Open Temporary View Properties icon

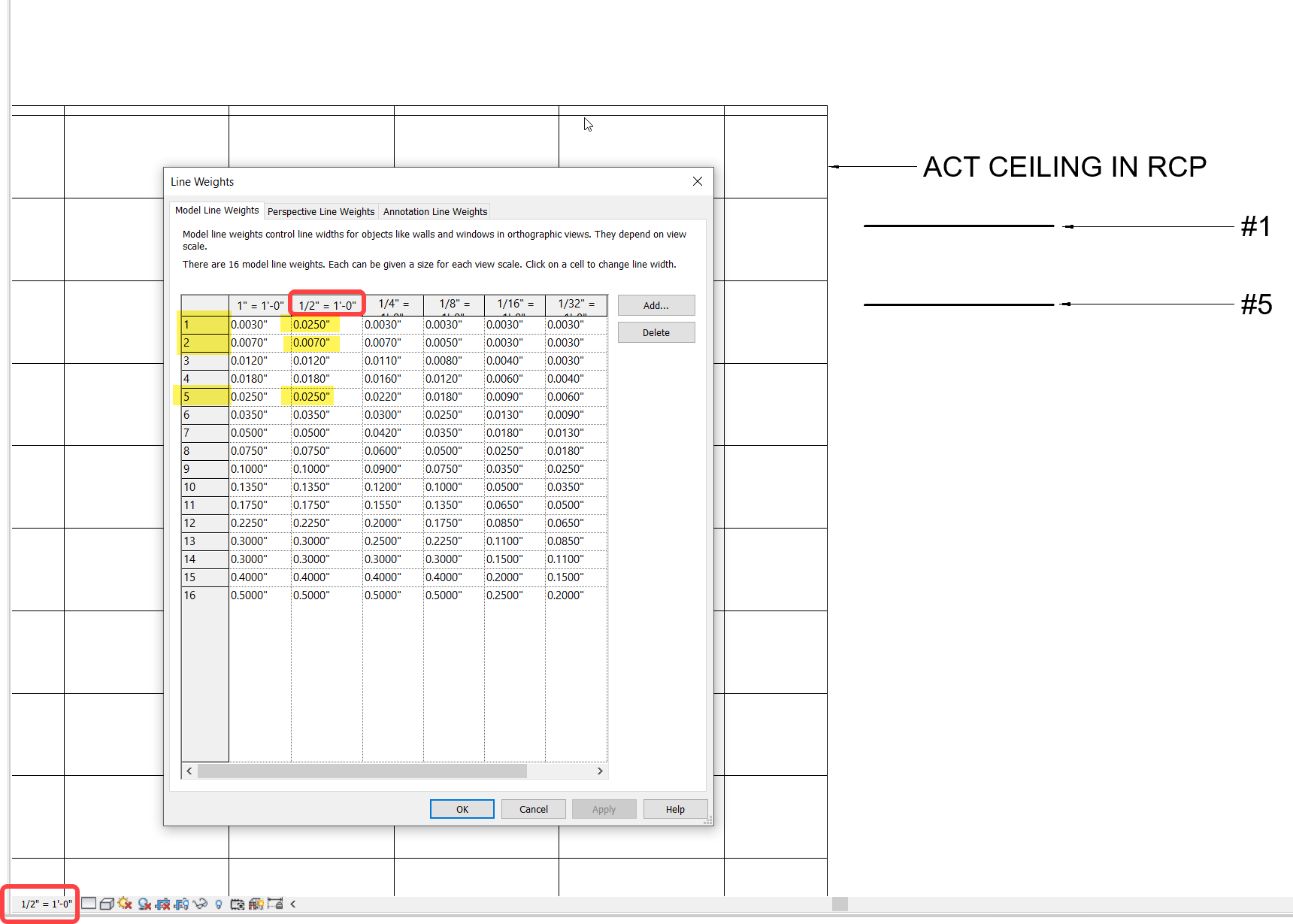click(238, 904)
